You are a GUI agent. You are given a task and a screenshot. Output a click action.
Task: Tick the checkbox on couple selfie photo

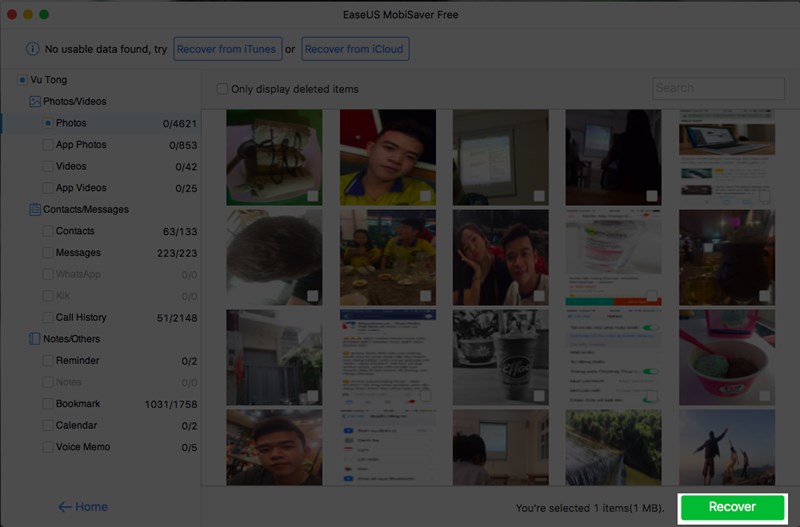539,296
